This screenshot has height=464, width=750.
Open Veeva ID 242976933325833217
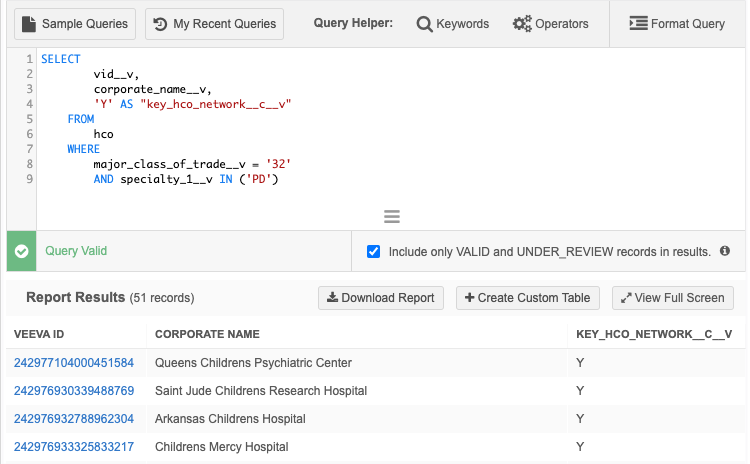point(74,446)
